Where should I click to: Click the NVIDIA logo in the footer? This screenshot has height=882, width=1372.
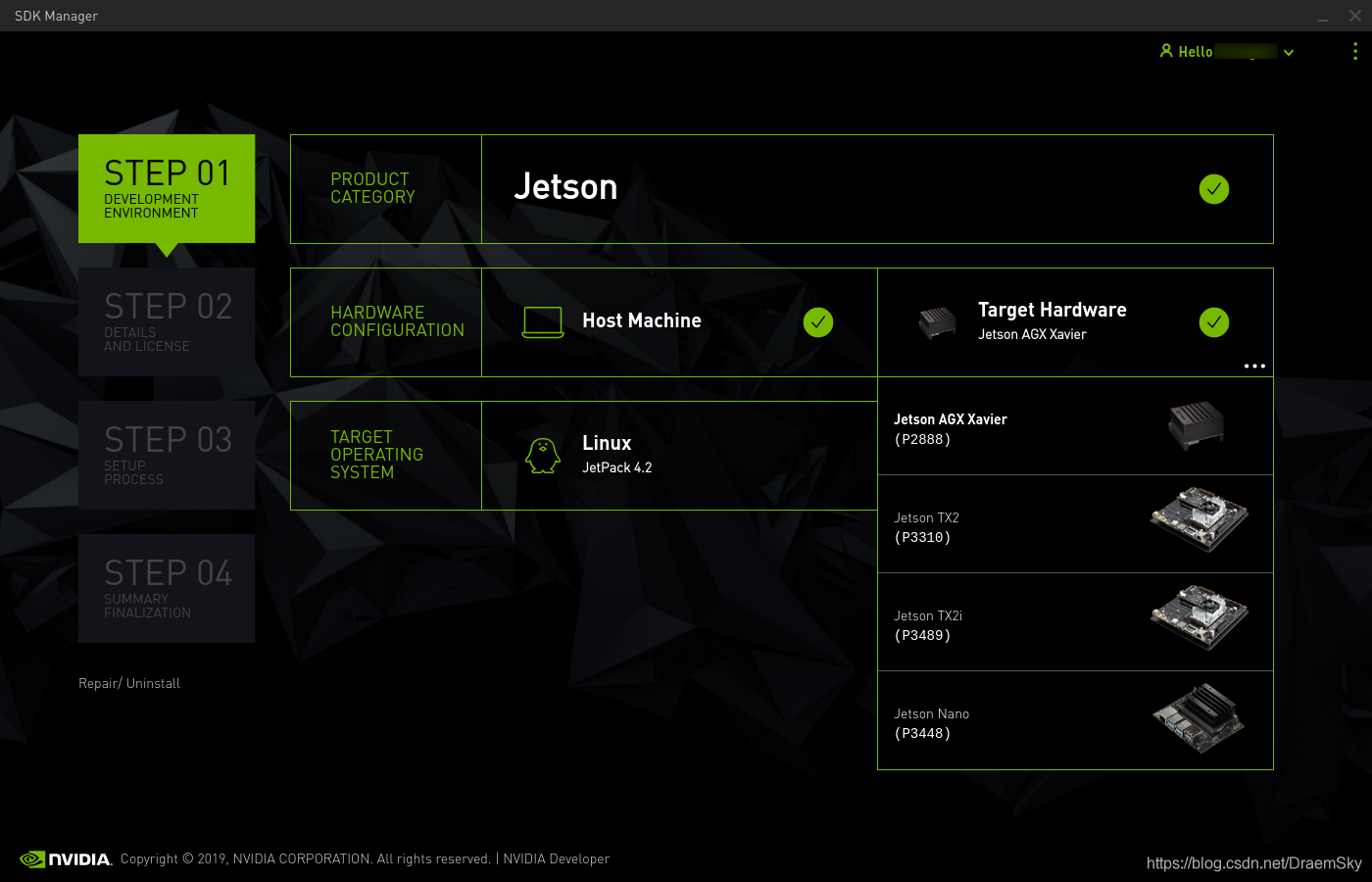pos(66,859)
